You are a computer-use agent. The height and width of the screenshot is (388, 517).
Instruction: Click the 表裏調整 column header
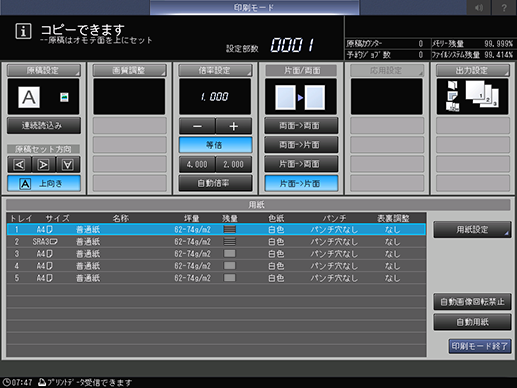click(393, 218)
